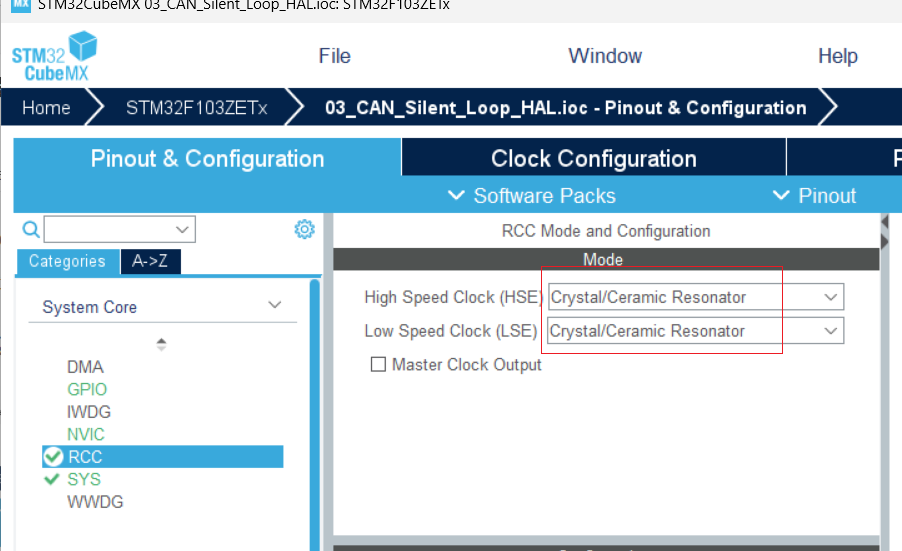Click the panel collapse arrows at right edge

(885, 231)
